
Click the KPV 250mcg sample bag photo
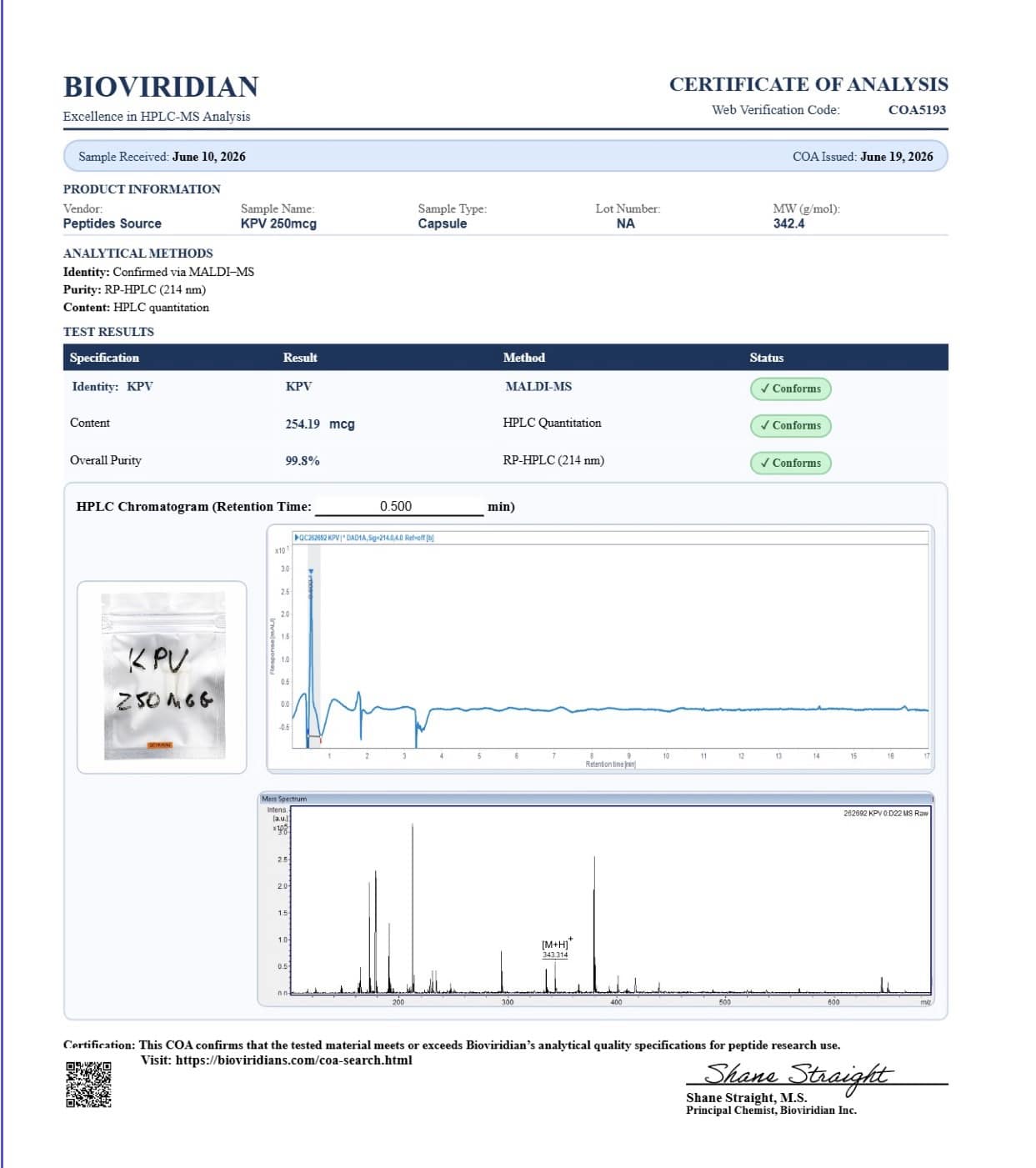[163, 676]
